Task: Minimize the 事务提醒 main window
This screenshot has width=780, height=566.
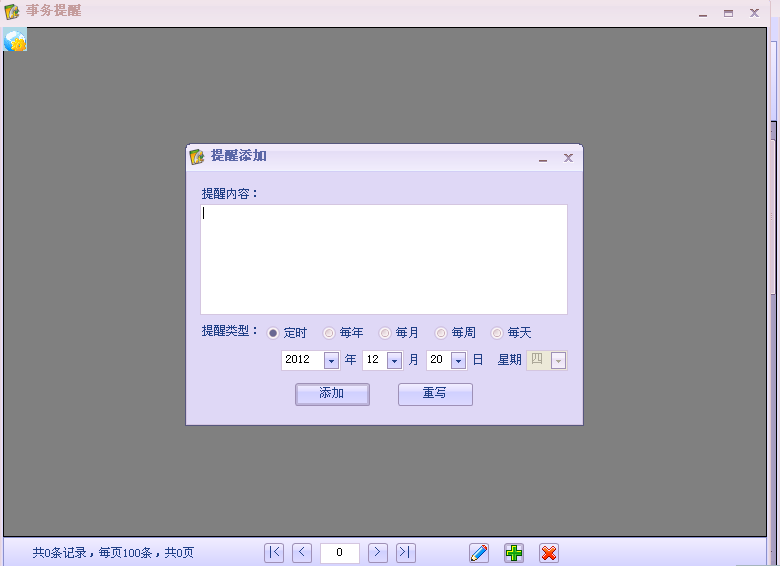Action: (x=703, y=14)
